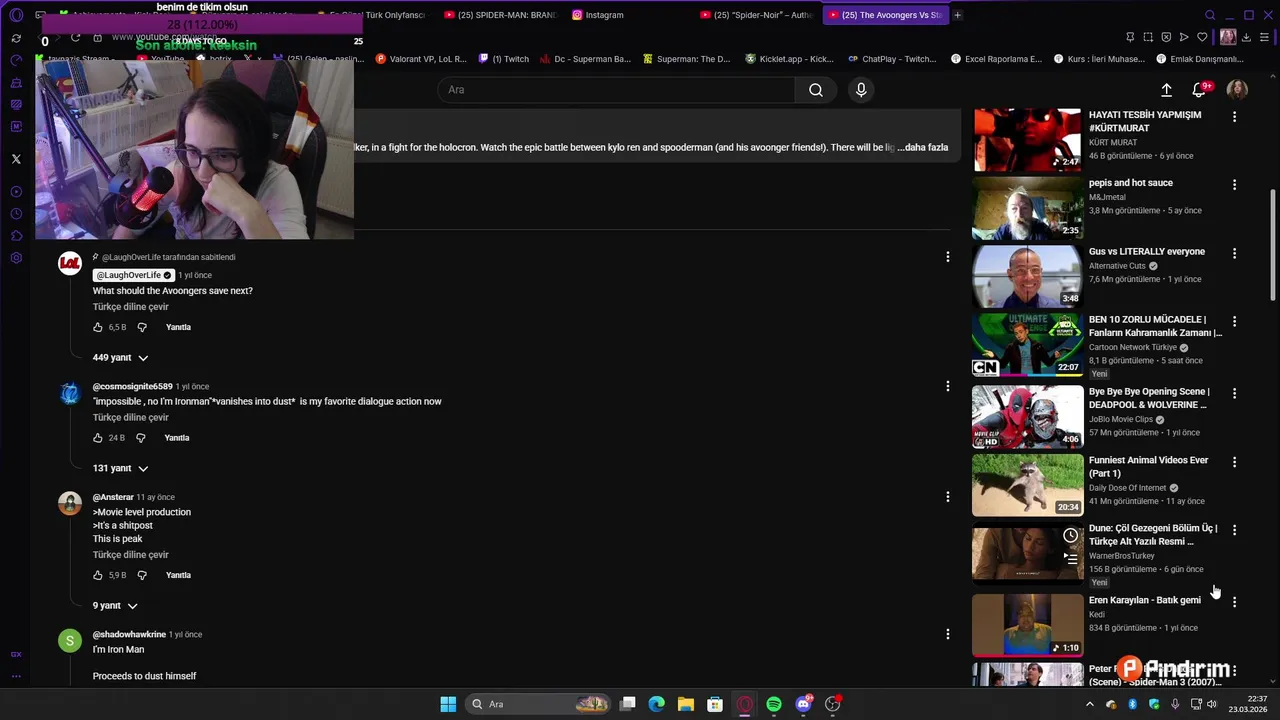Image resolution: width=1280 pixels, height=720 pixels.
Task: Activate voice search microphone icon
Action: point(861,90)
